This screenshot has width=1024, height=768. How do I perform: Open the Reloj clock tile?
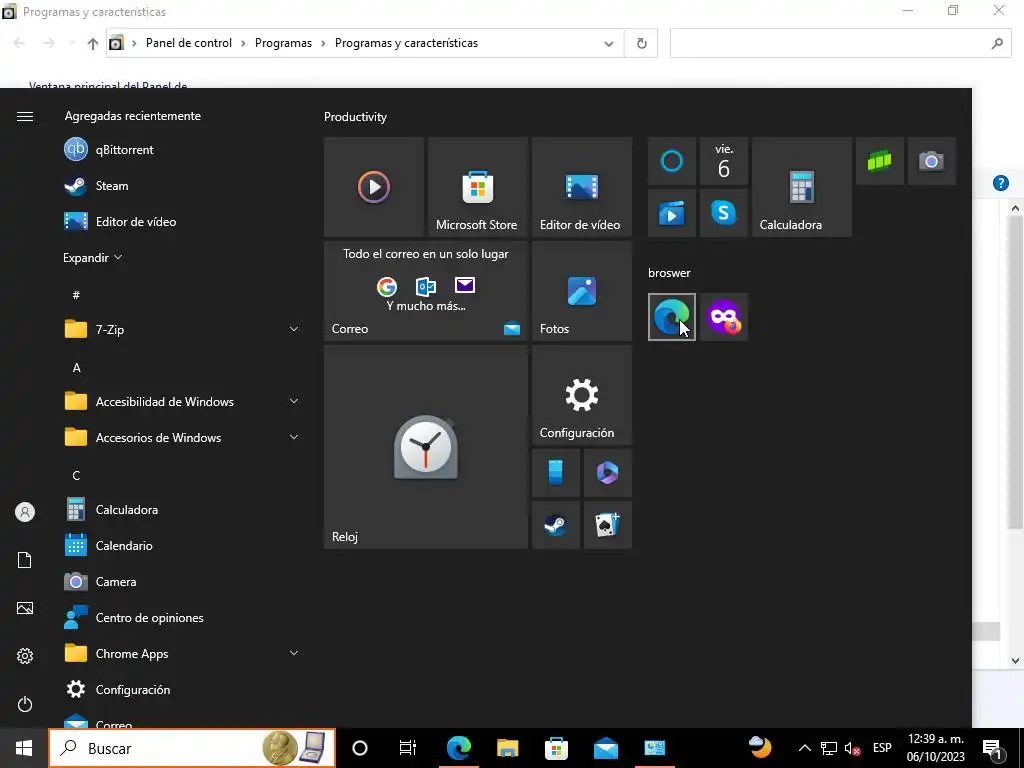click(x=426, y=447)
